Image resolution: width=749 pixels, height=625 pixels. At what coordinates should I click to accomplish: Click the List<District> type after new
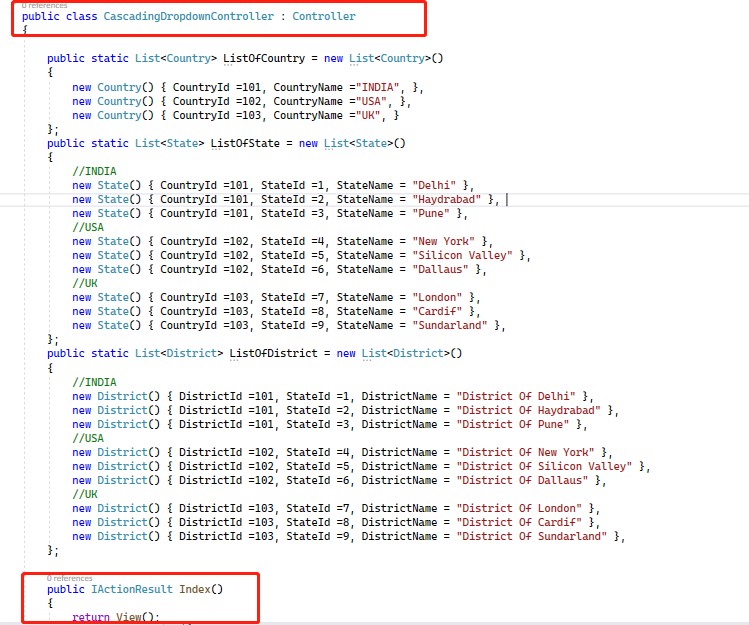tap(406, 353)
